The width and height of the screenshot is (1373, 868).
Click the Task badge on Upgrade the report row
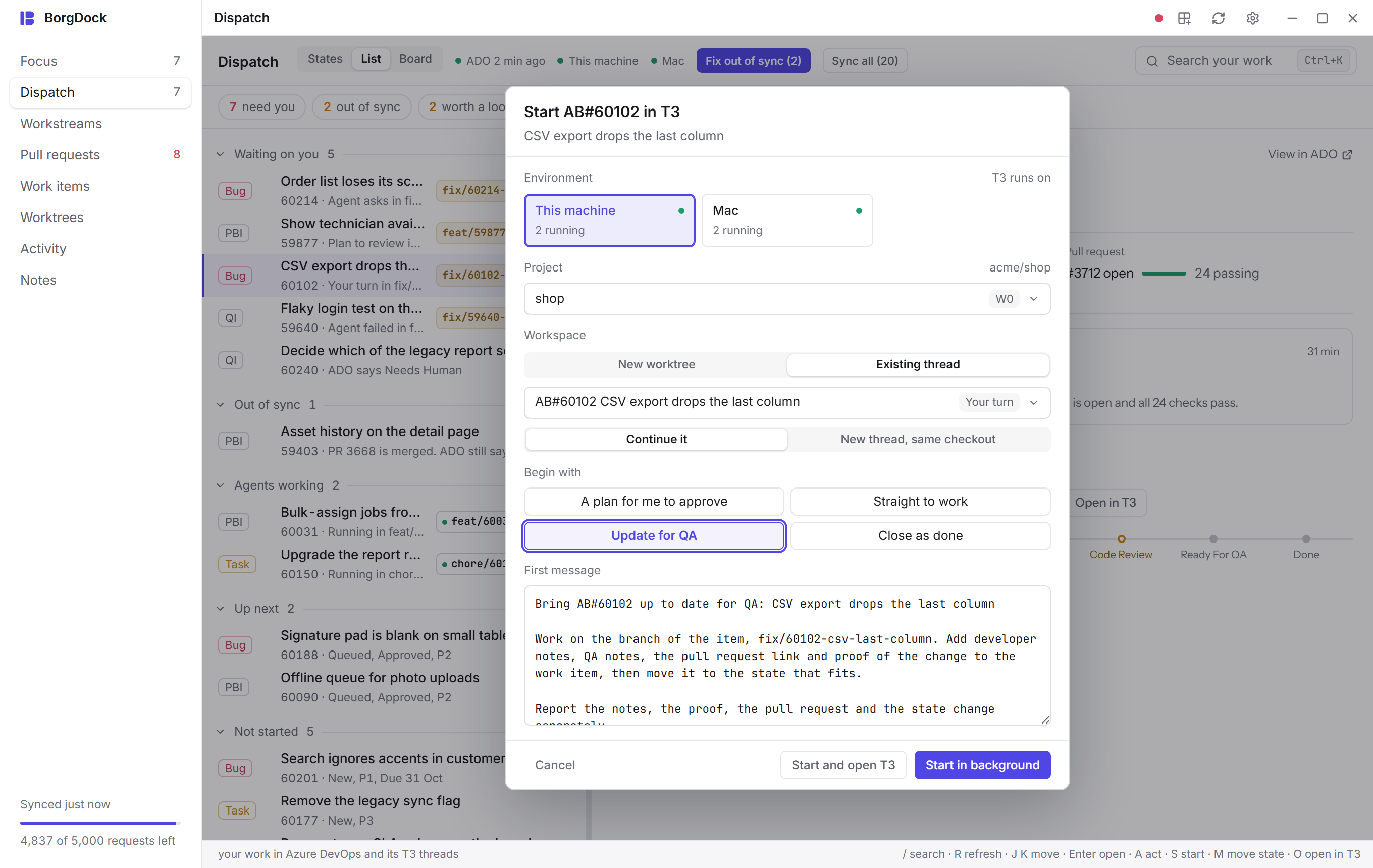[237, 564]
